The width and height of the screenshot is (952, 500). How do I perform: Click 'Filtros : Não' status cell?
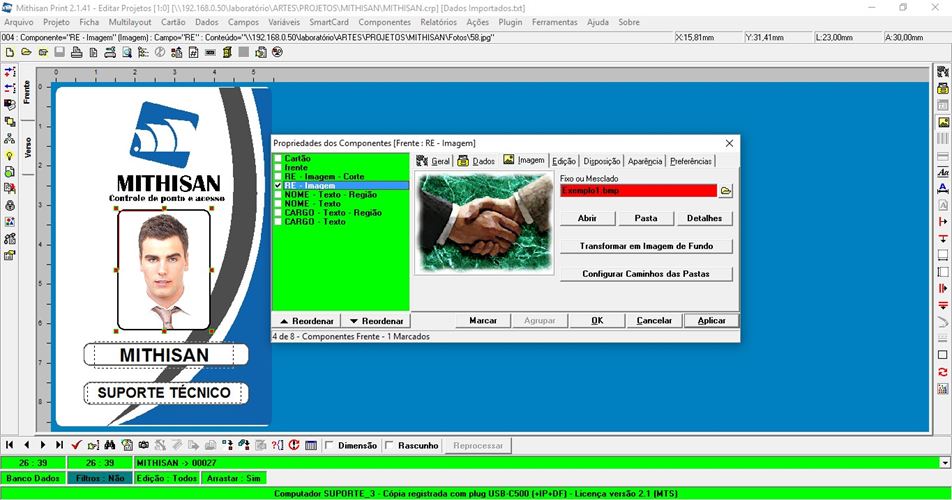[100, 478]
